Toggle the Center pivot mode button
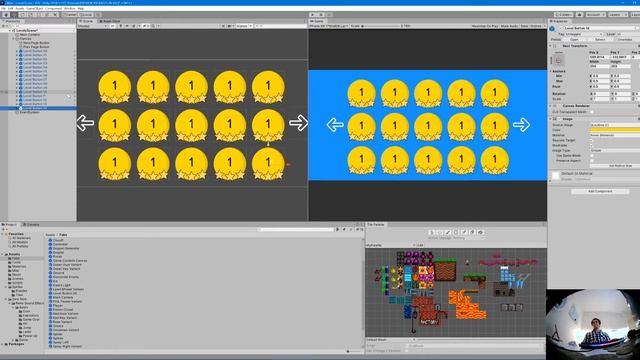 pyautogui.click(x=69, y=15)
